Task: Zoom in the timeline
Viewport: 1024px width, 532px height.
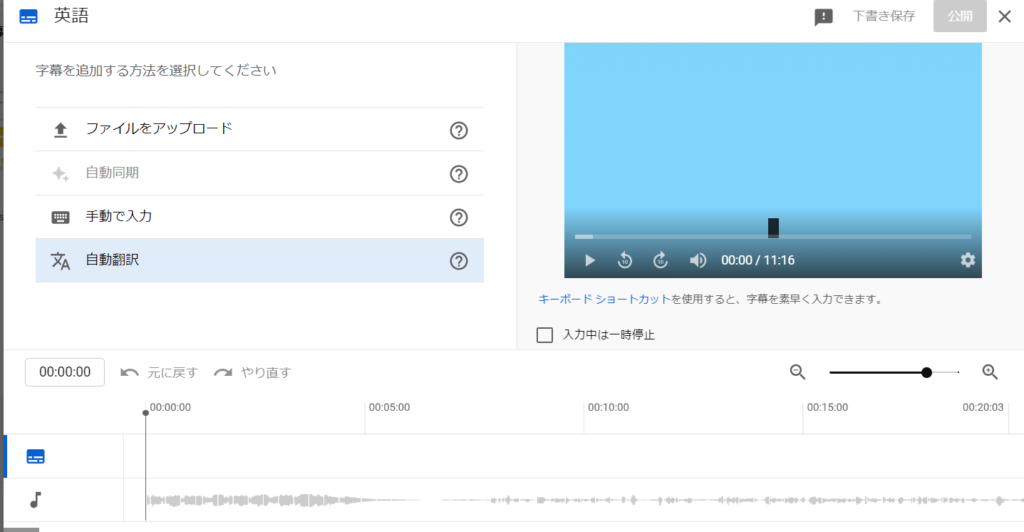Action: pos(990,372)
